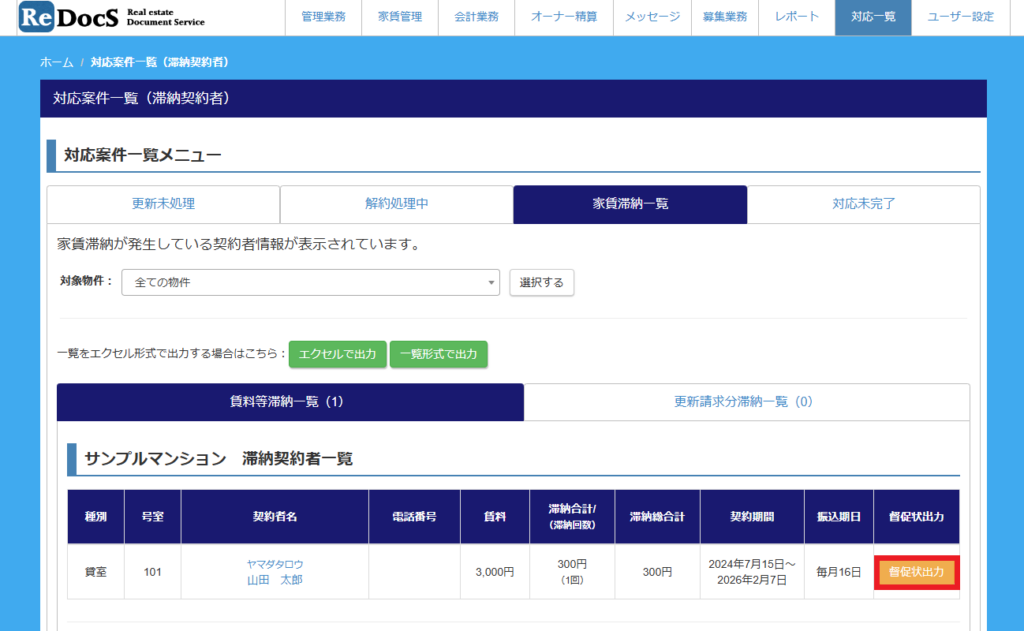Click the サンプルマンション 滞納契約者一覧 heading

coord(218,459)
